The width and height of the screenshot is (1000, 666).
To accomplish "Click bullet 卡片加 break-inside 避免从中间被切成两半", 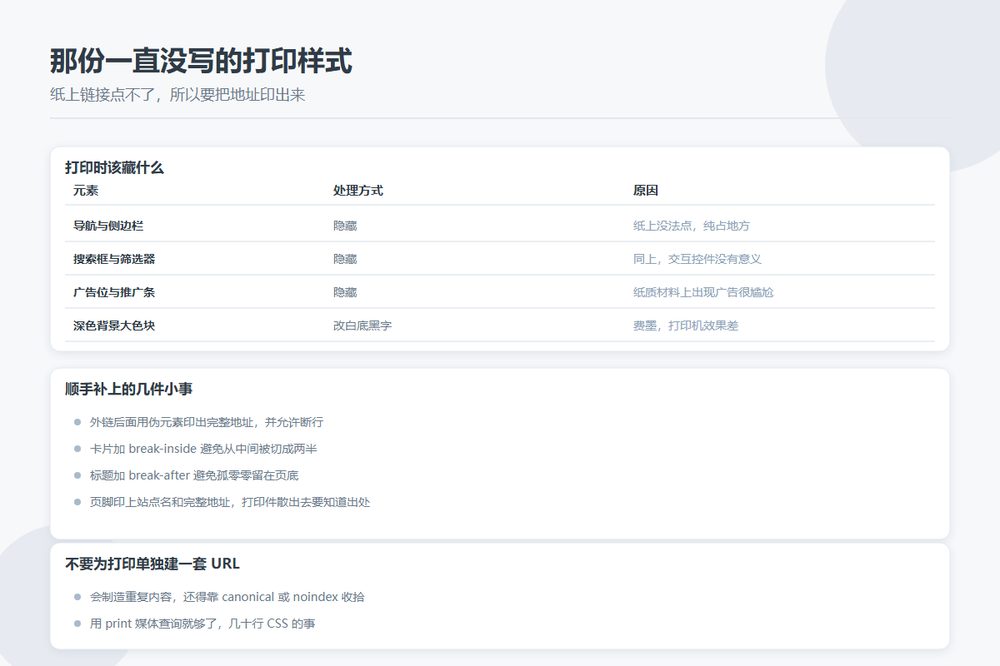I will 203,448.
